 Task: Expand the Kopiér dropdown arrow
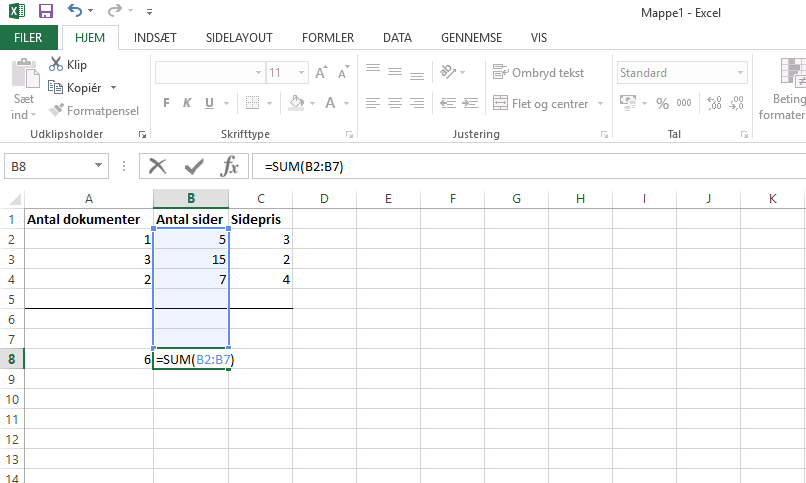[114, 88]
